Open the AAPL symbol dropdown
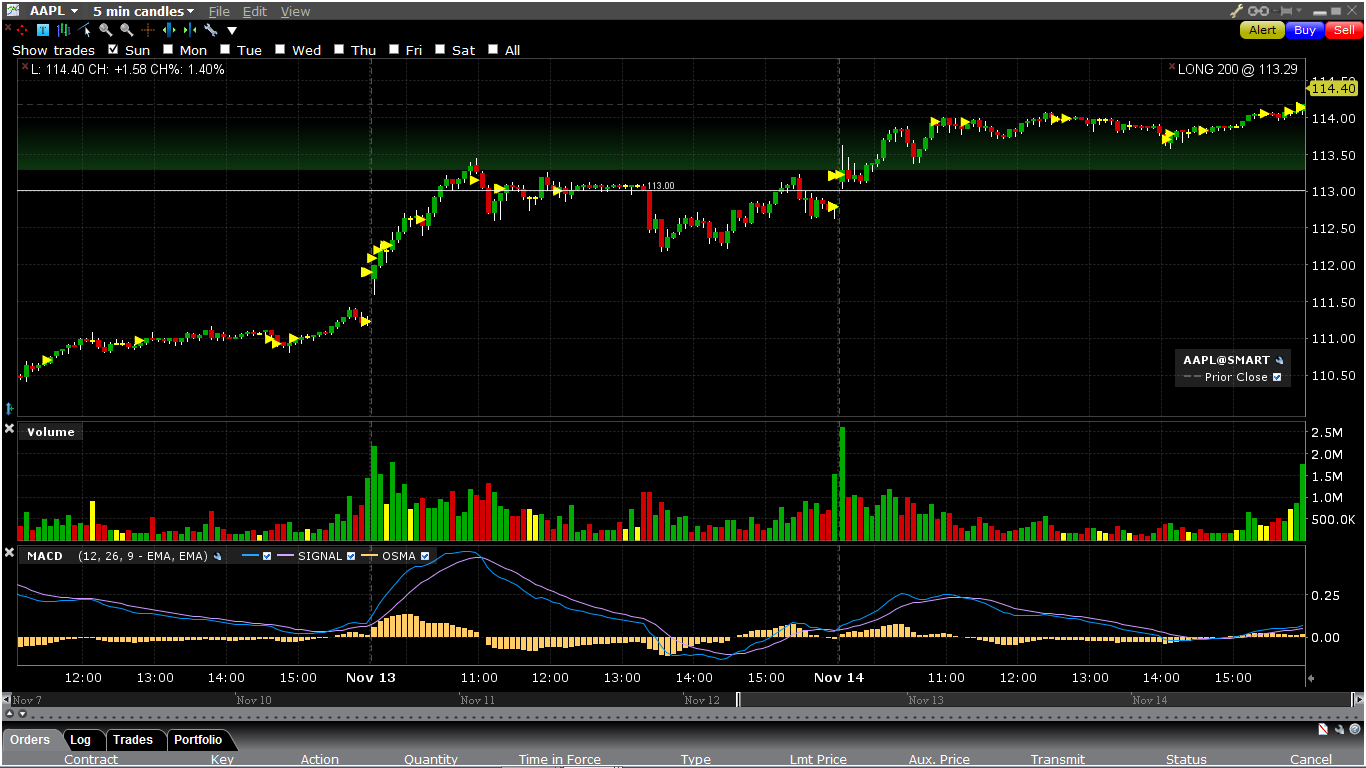The image size is (1366, 768). point(54,11)
